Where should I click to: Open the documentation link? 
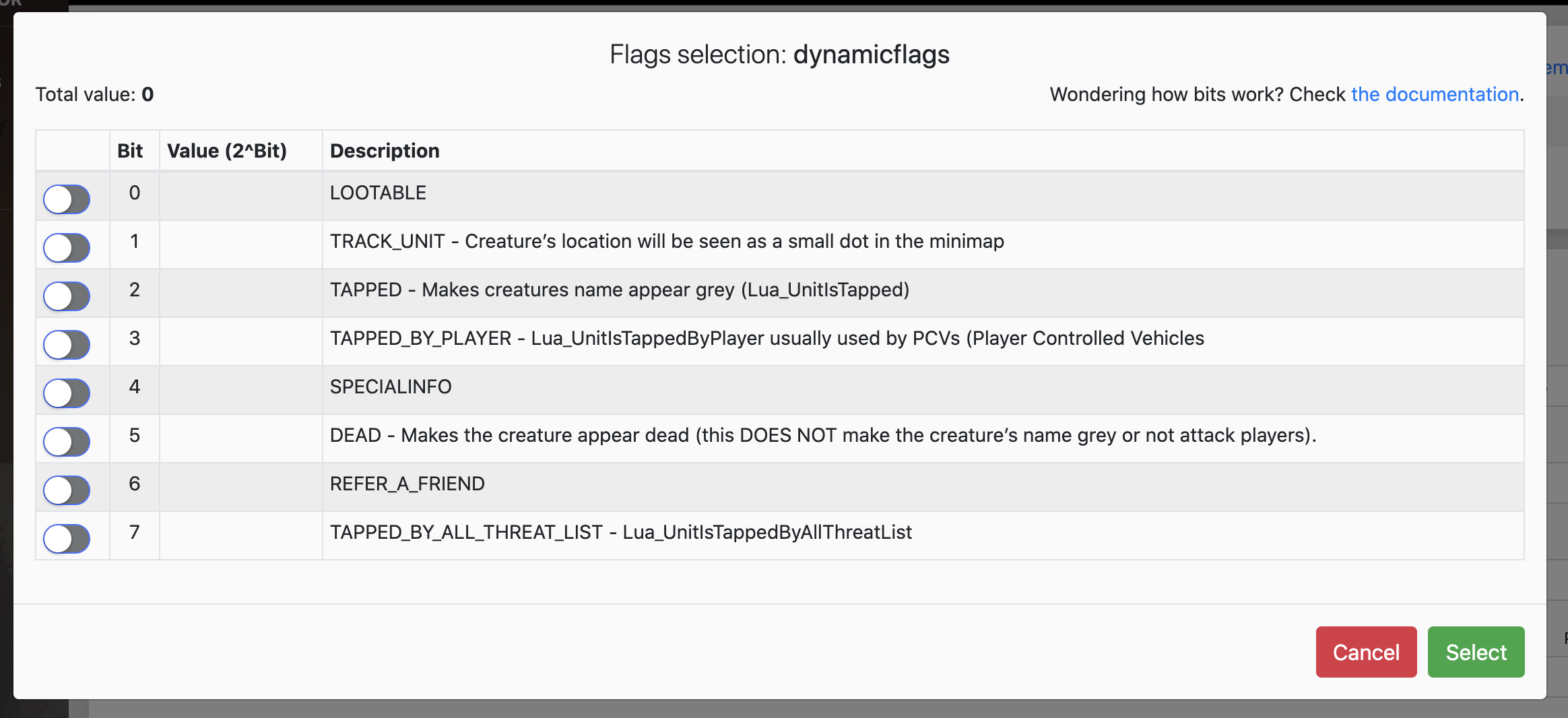pyautogui.click(x=1435, y=94)
